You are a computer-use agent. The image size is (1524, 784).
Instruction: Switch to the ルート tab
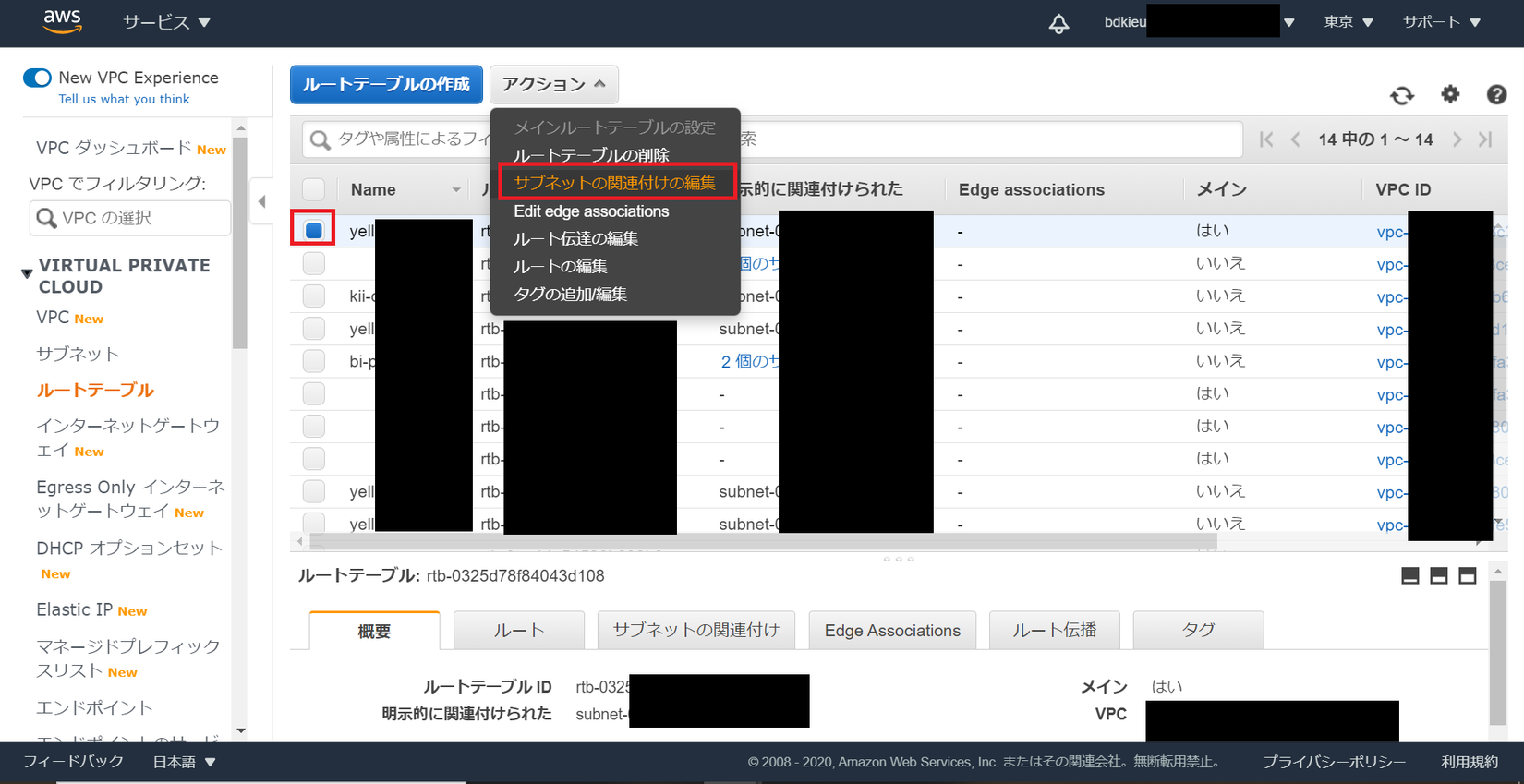(x=519, y=631)
